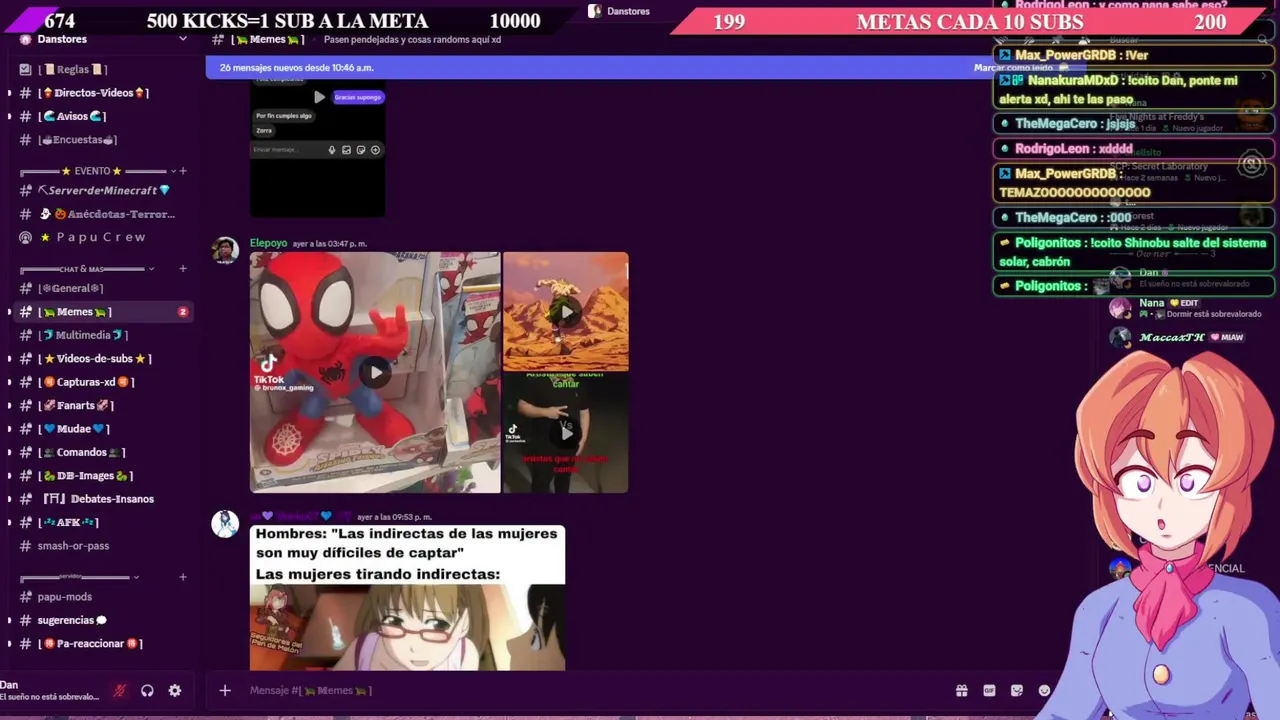The width and height of the screenshot is (1280, 720).
Task: Open the GIF picker icon
Action: 989,690
